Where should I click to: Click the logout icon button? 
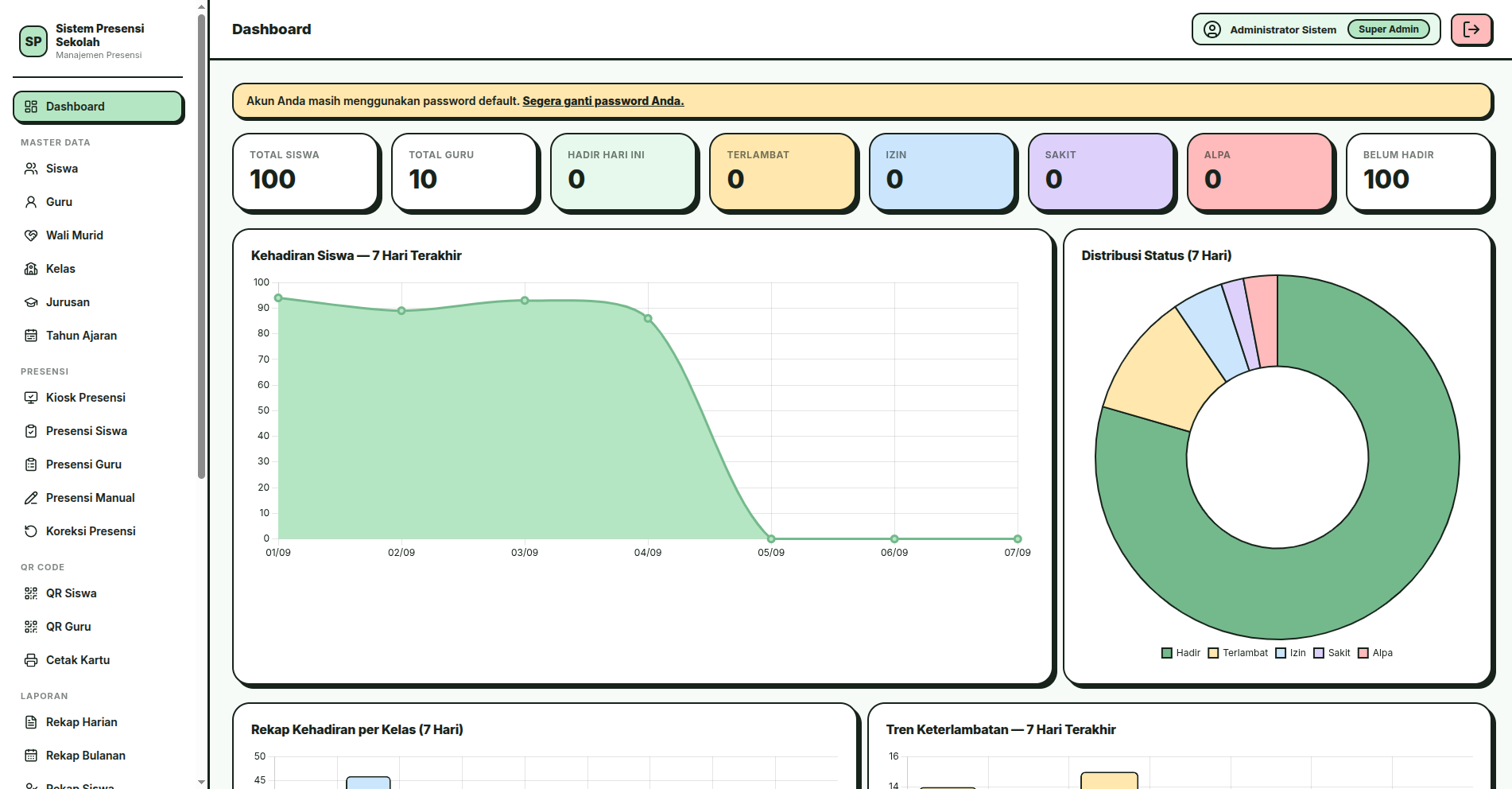pyautogui.click(x=1471, y=29)
